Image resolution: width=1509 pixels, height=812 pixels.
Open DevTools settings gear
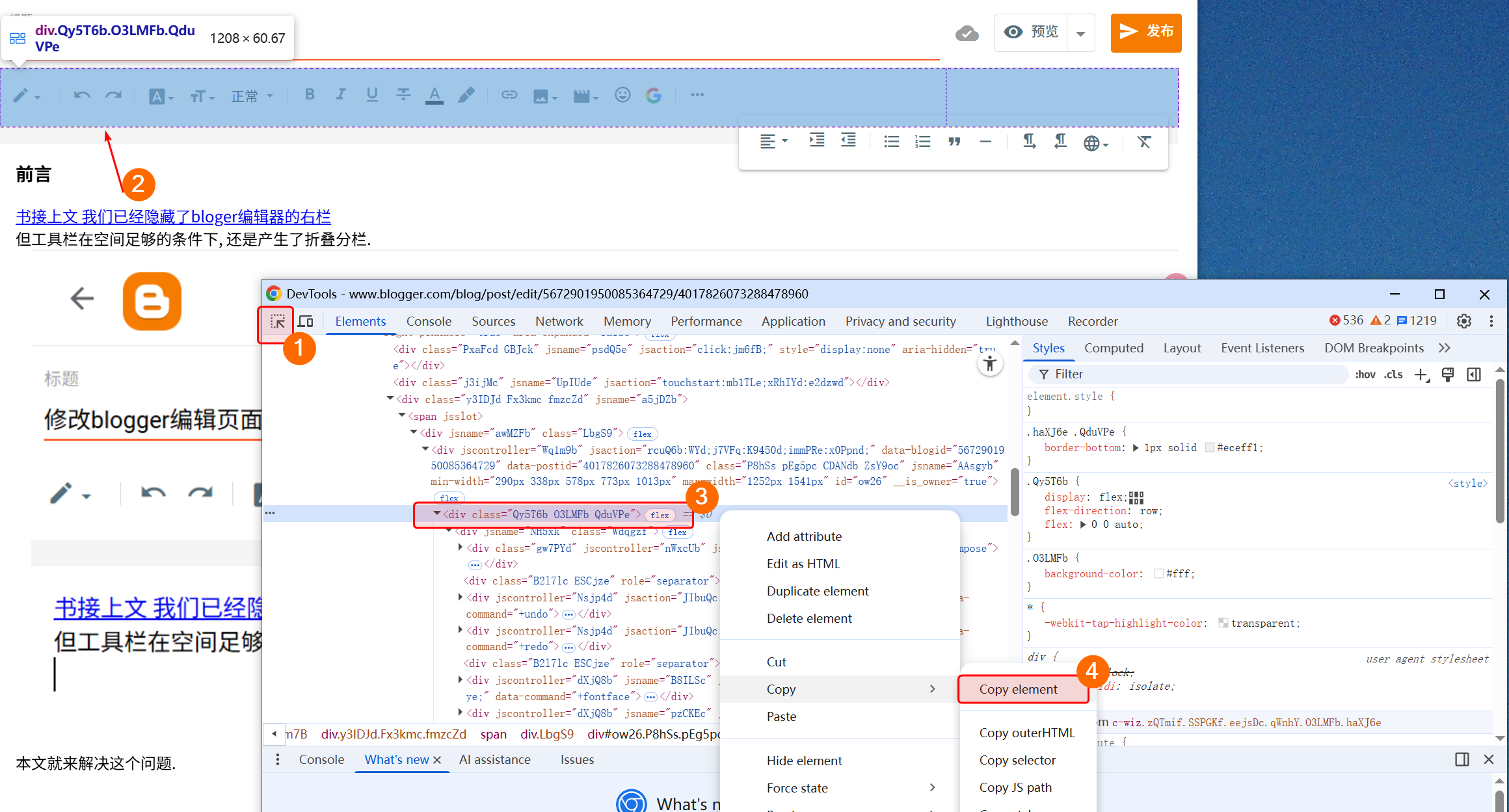click(1463, 321)
